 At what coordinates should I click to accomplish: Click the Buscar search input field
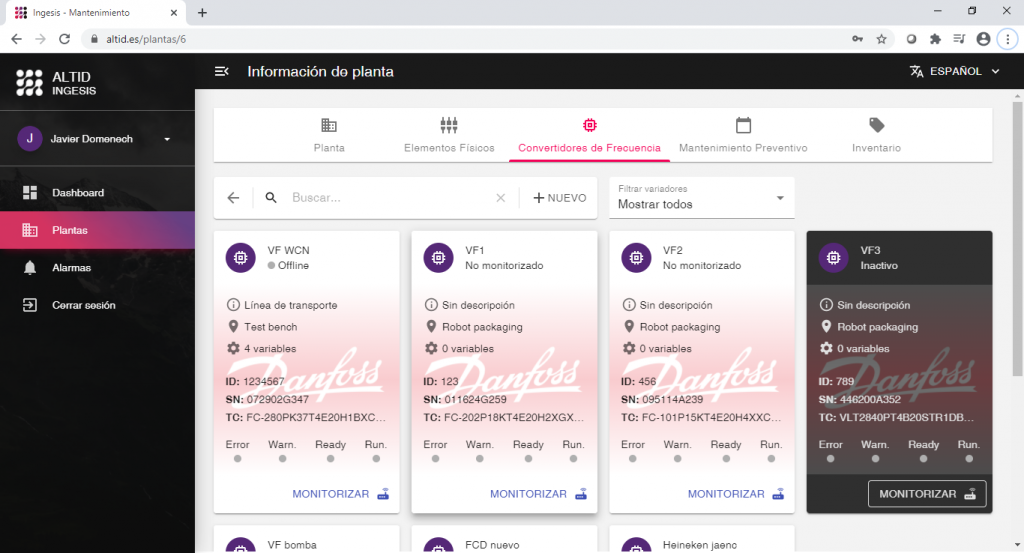pyautogui.click(x=390, y=198)
